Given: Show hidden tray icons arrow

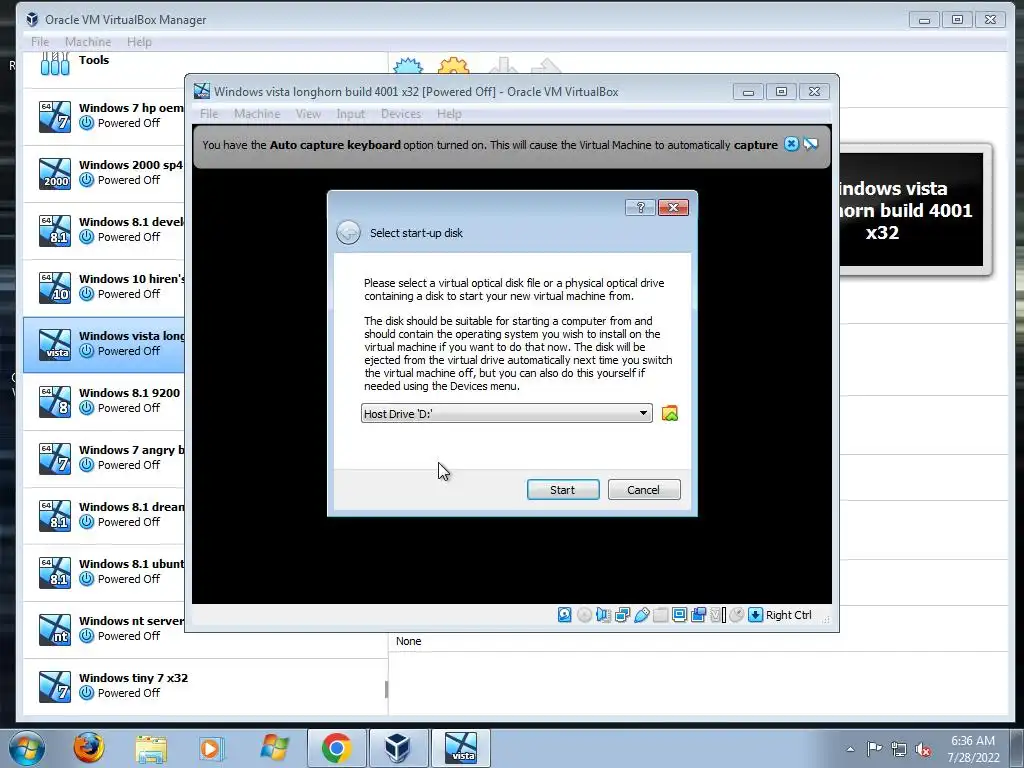Looking at the screenshot, I should [x=850, y=749].
